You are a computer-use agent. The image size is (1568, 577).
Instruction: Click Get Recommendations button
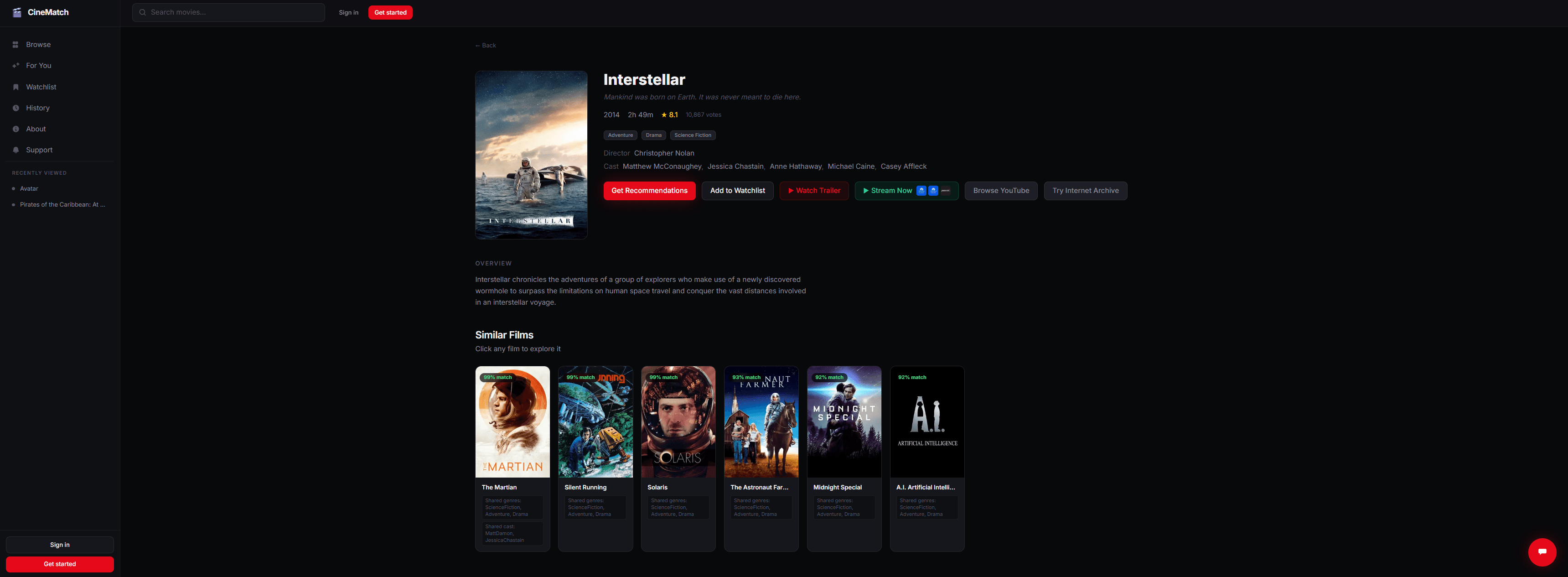click(x=649, y=191)
